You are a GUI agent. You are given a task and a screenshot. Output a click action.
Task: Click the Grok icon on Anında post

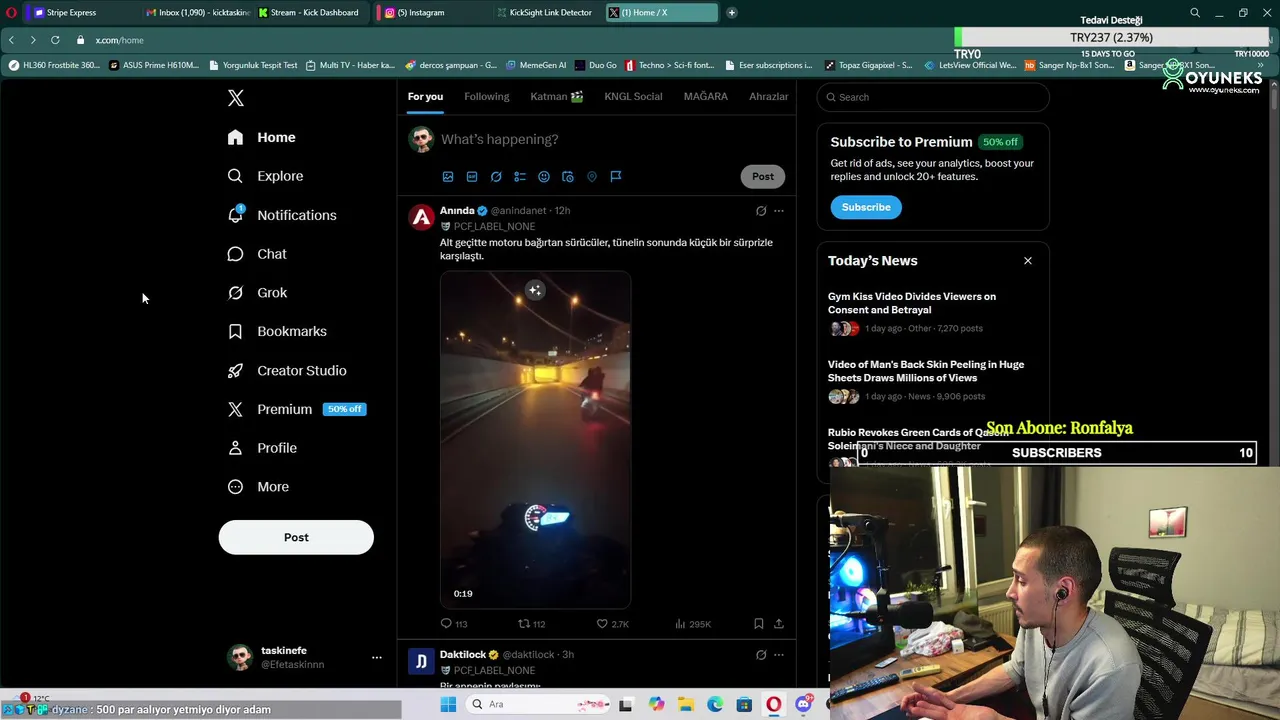point(761,211)
